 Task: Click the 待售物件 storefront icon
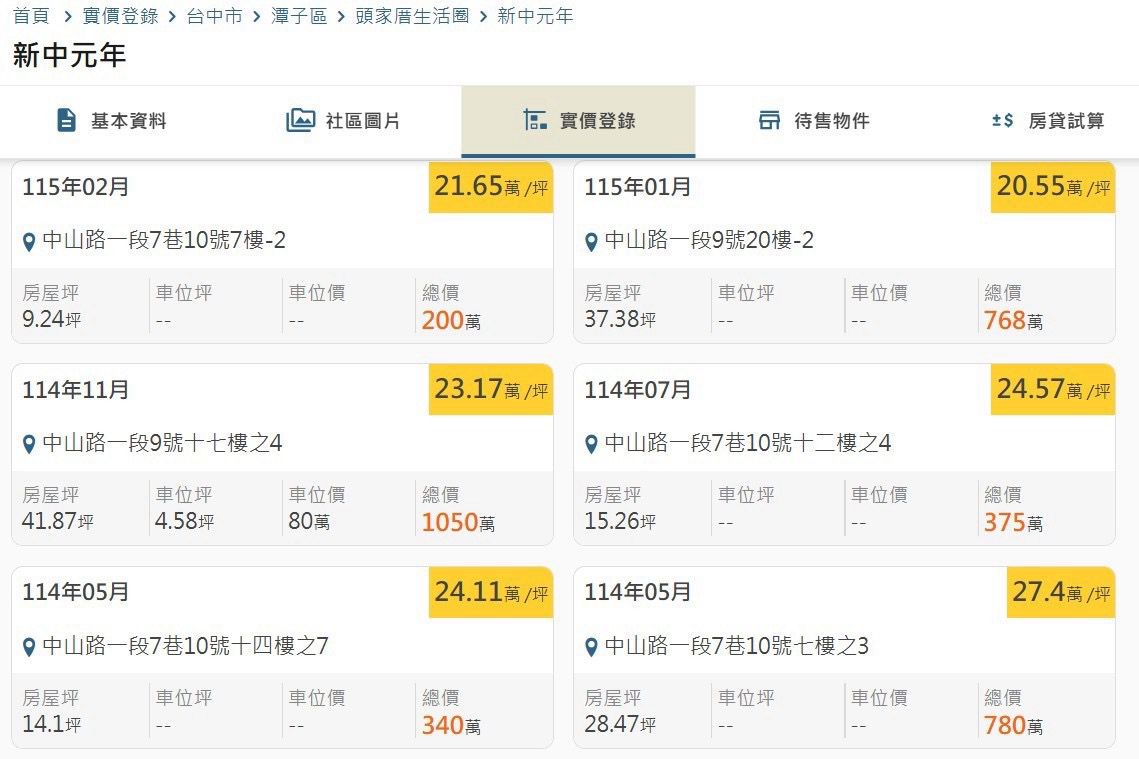(x=769, y=121)
